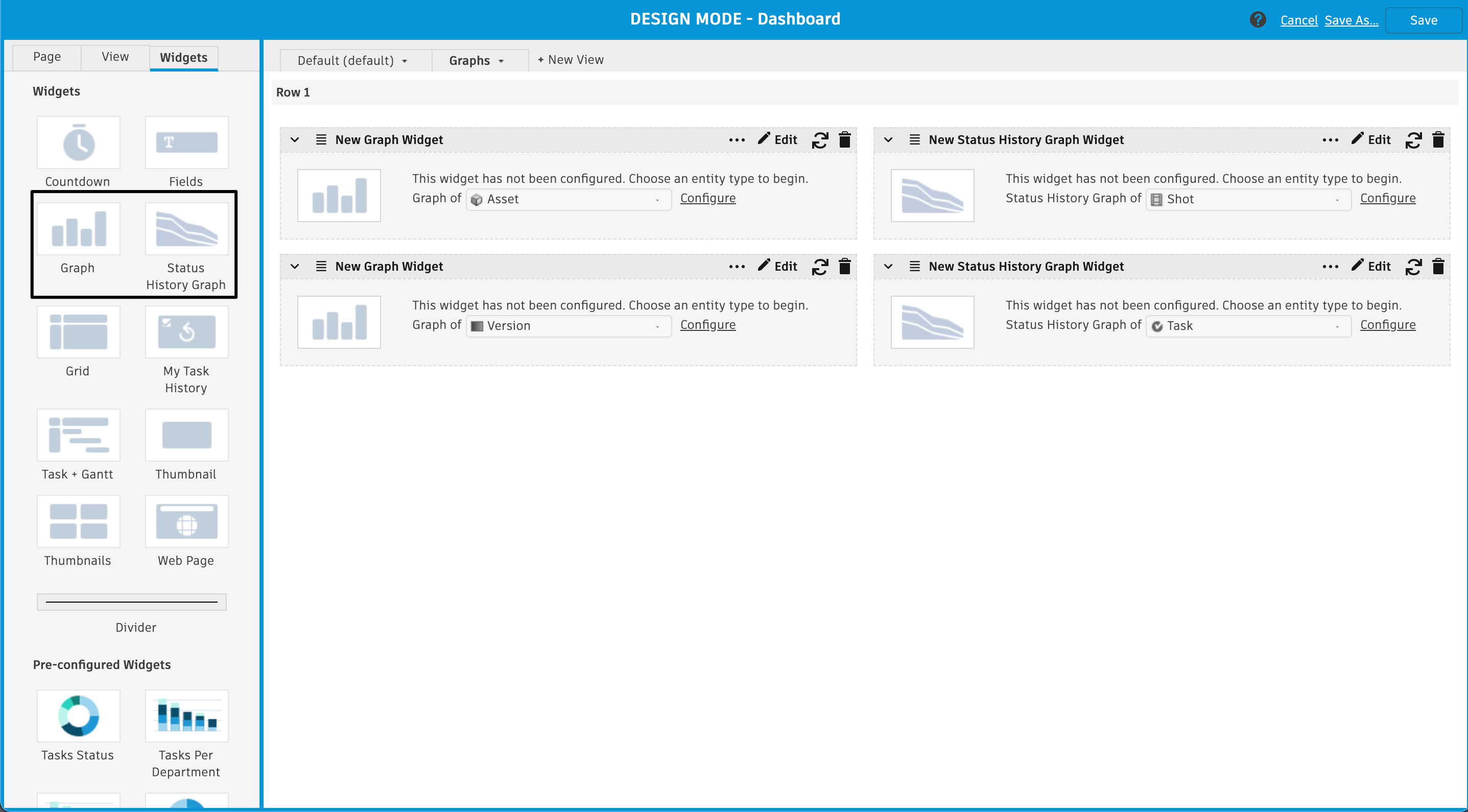Select the My Task History widget
The width and height of the screenshot is (1468, 812).
(186, 332)
